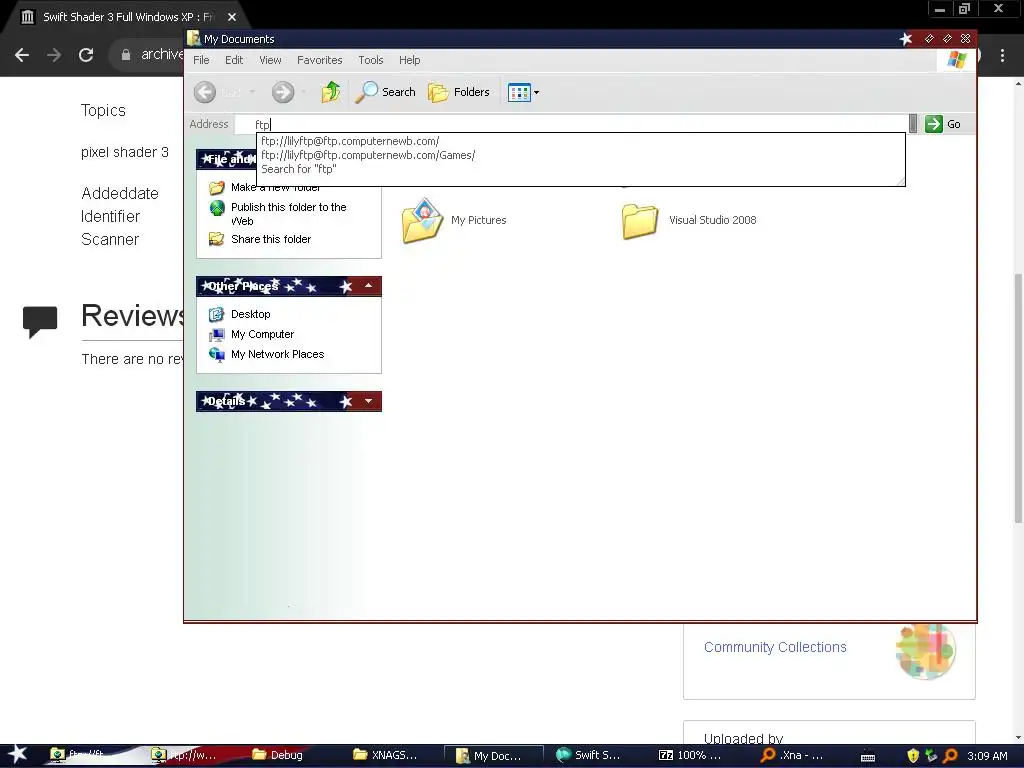Screen dimensions: 1024x768
Task: Click the My Documents title bar icon
Action: (193, 39)
